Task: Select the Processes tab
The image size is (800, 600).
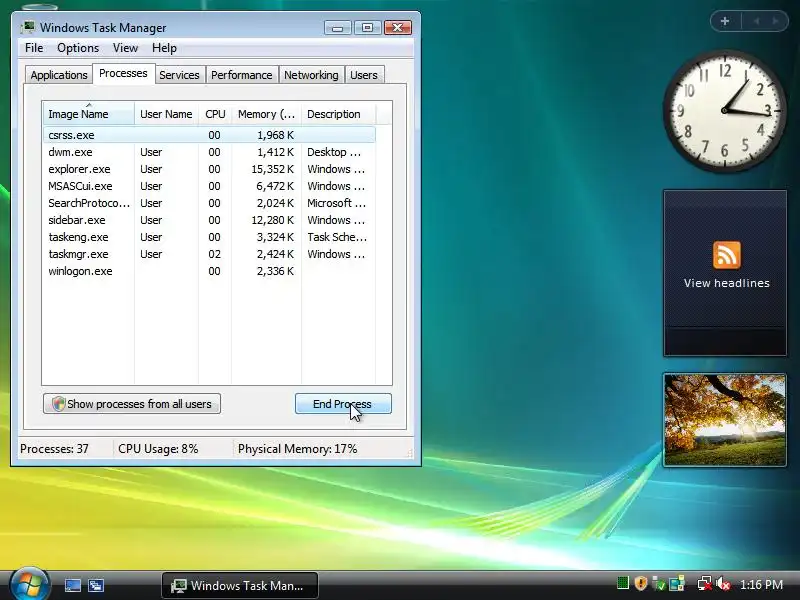Action: coord(123,73)
